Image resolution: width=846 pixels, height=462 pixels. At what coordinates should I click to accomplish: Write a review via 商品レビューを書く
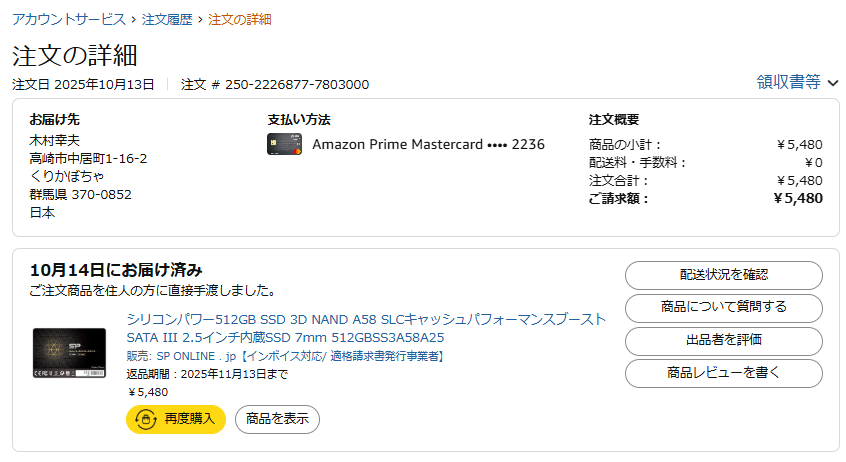(723, 374)
